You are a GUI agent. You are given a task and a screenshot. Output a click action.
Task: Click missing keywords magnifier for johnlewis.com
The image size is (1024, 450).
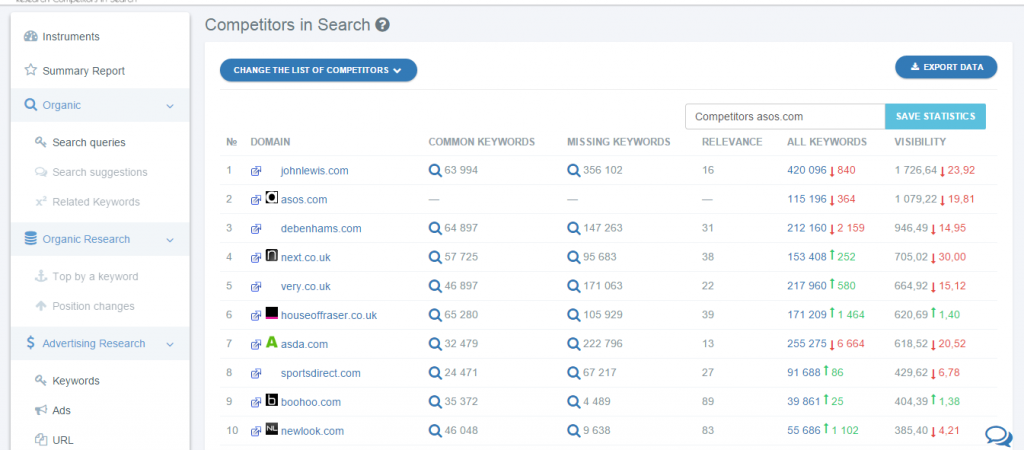(573, 170)
